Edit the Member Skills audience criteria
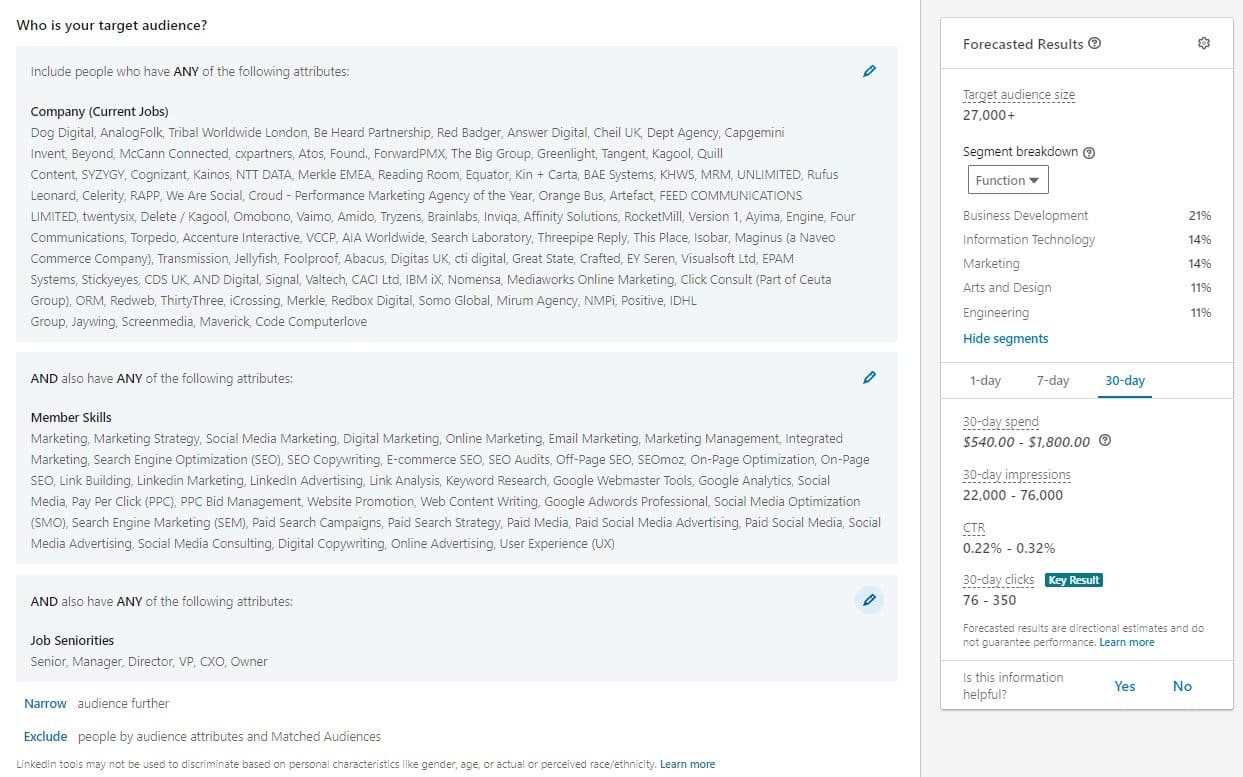Viewport: 1243px width, 777px height. coord(869,378)
